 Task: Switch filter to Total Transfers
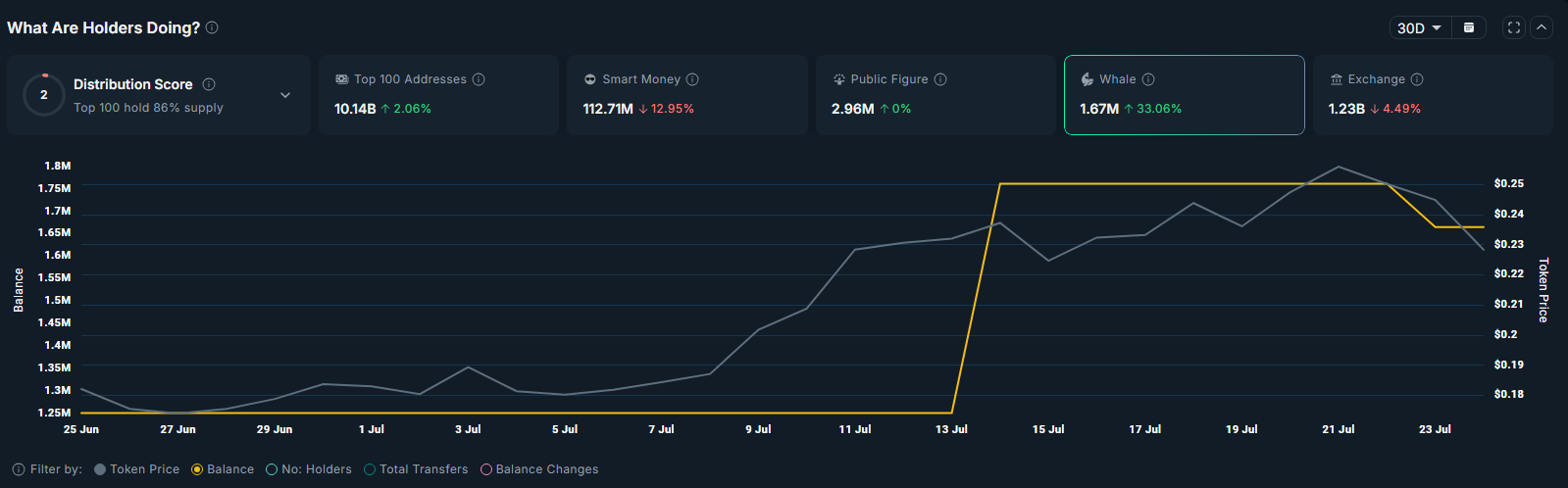(x=370, y=469)
